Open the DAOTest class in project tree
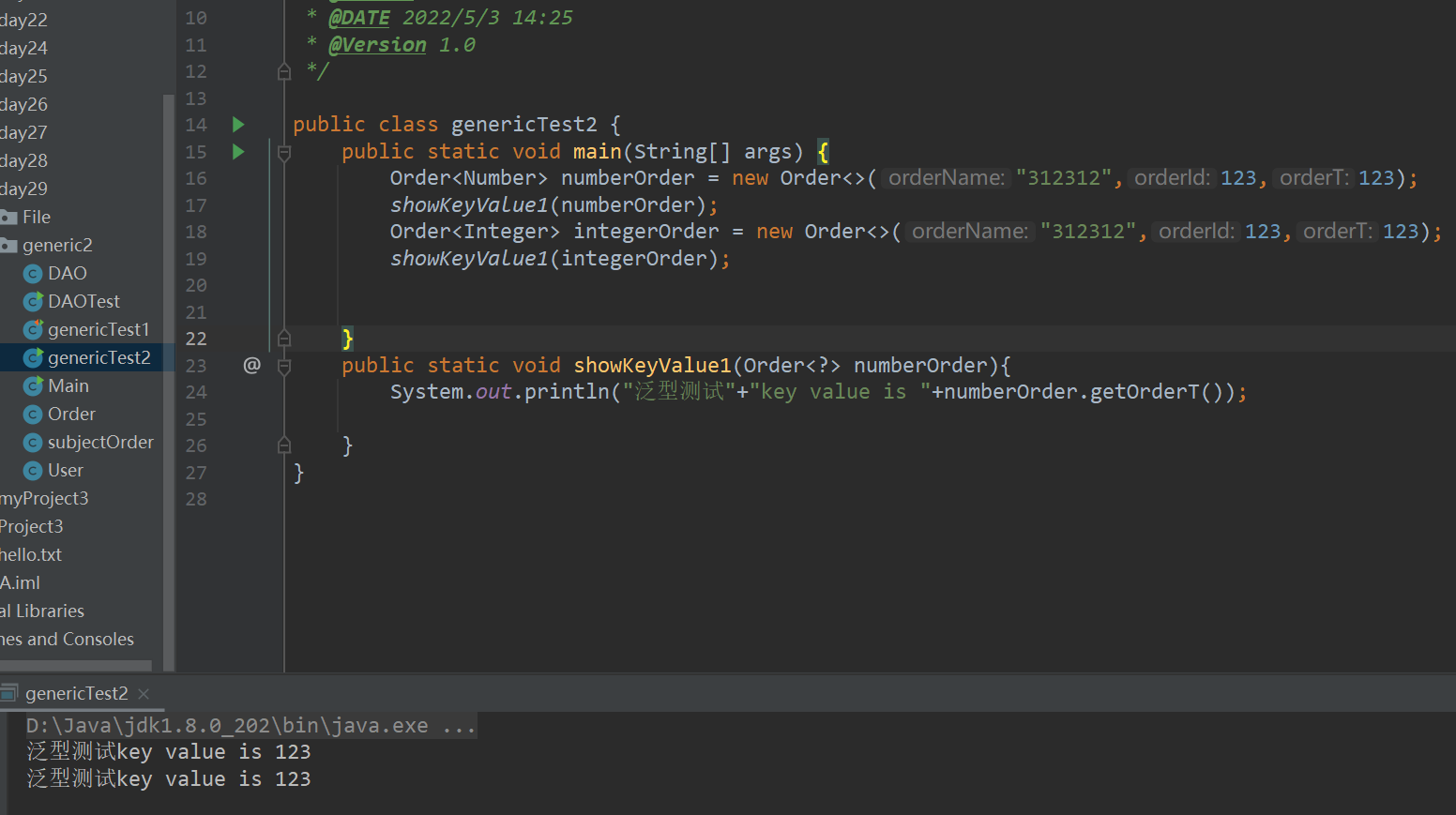The width and height of the screenshot is (1456, 815). pos(83,301)
